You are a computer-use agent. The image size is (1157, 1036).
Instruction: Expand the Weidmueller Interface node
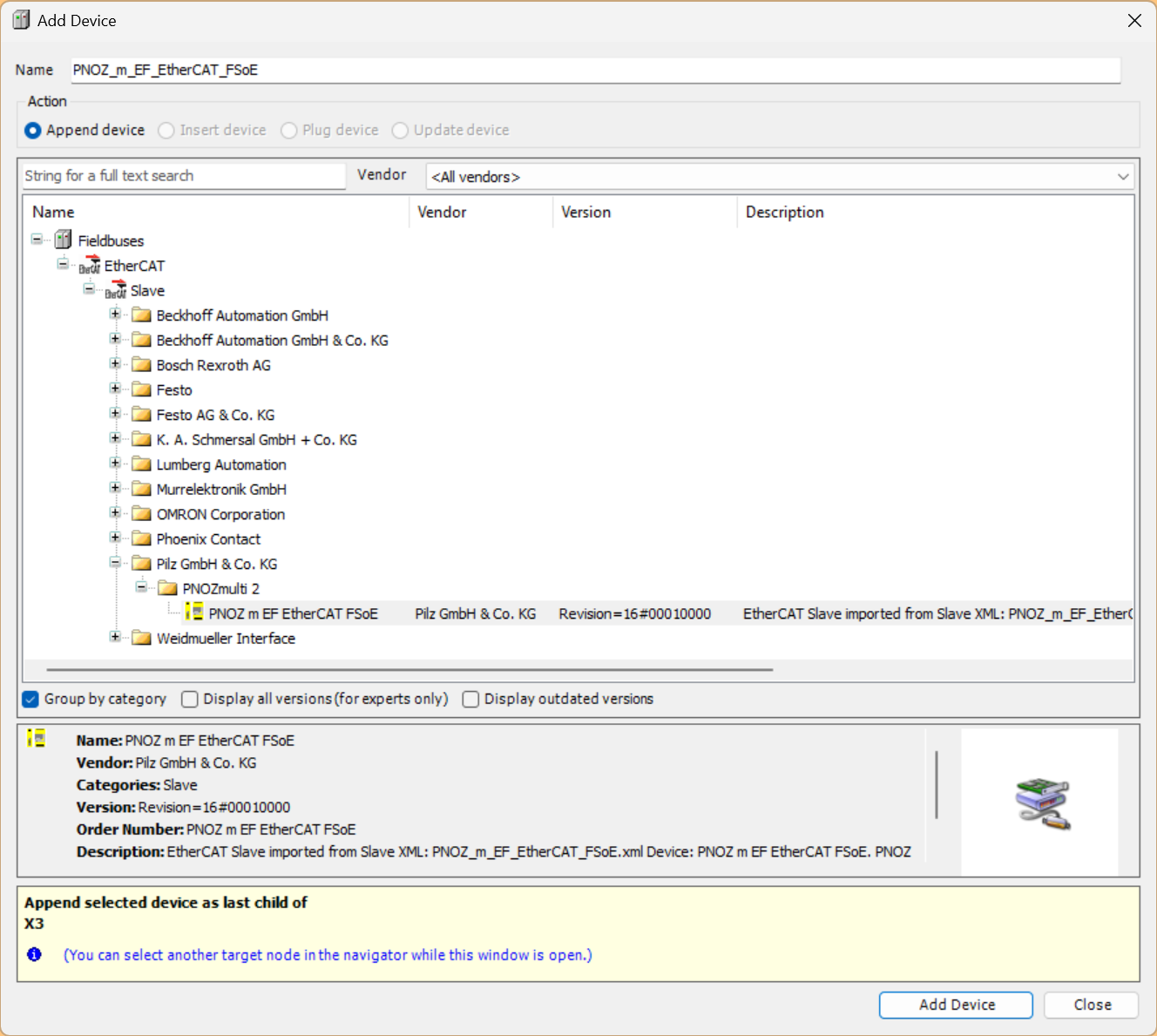pyautogui.click(x=115, y=637)
